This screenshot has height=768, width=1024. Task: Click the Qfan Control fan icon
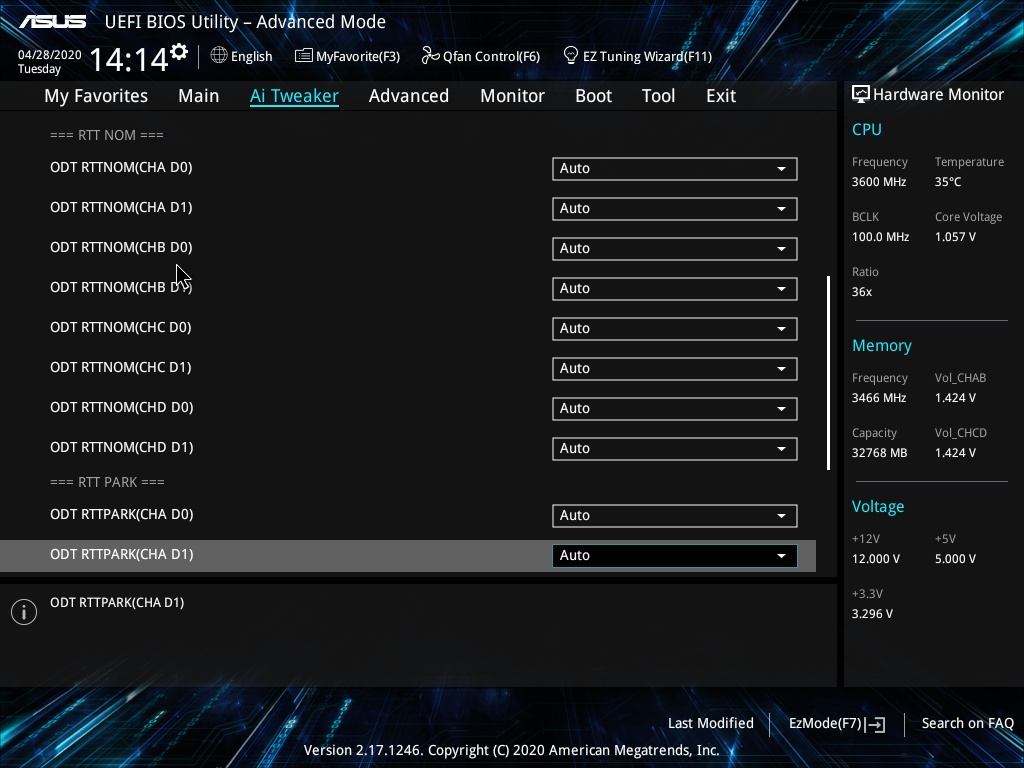point(430,56)
